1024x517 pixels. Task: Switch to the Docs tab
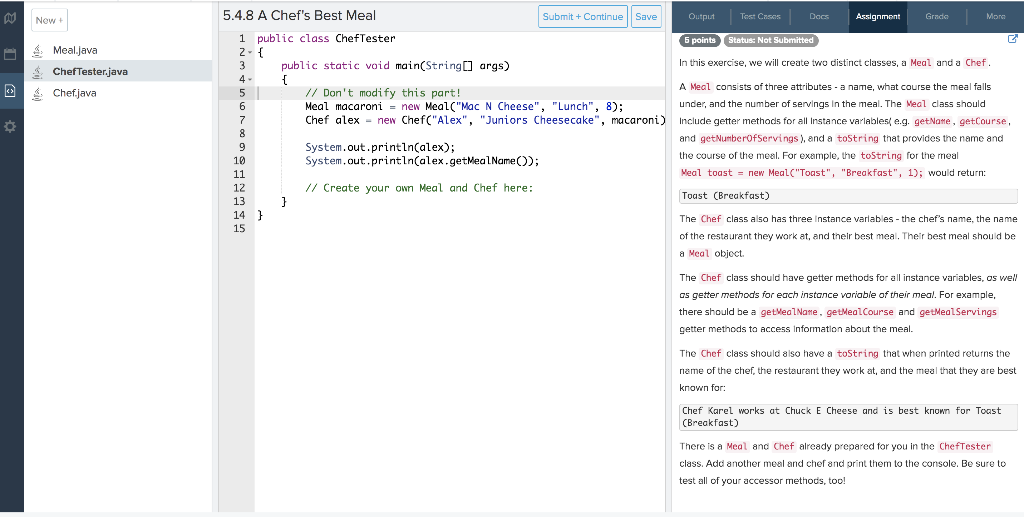[x=819, y=16]
